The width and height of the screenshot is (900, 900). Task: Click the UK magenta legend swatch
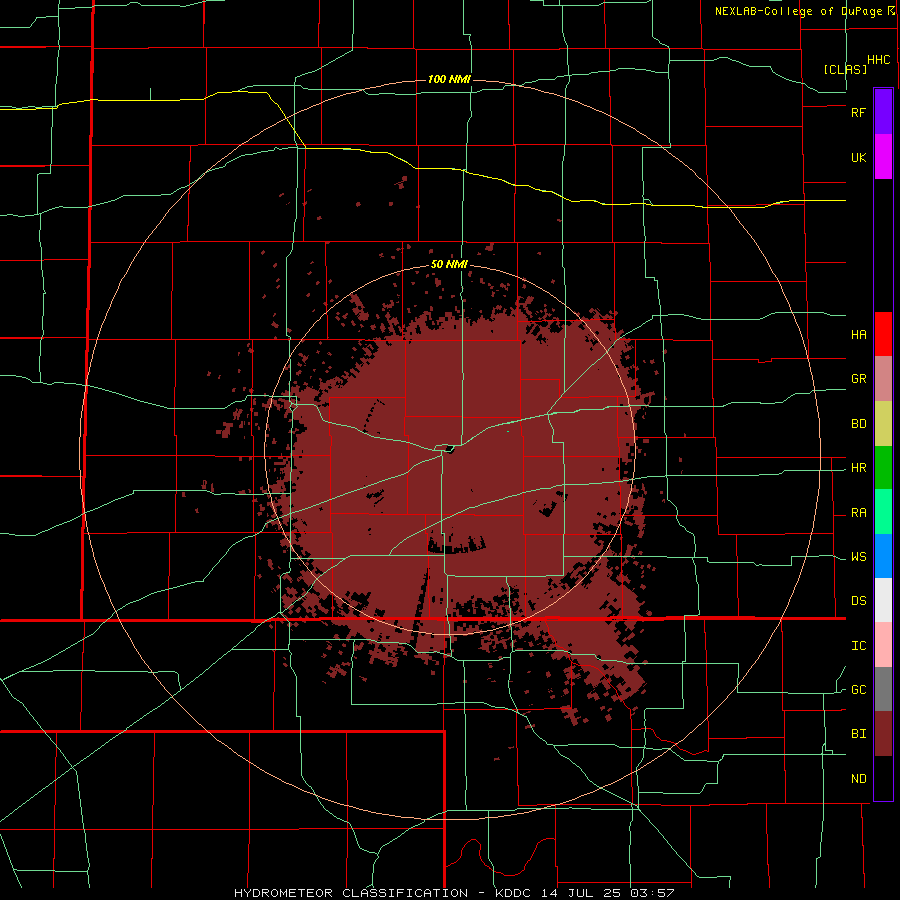(883, 157)
